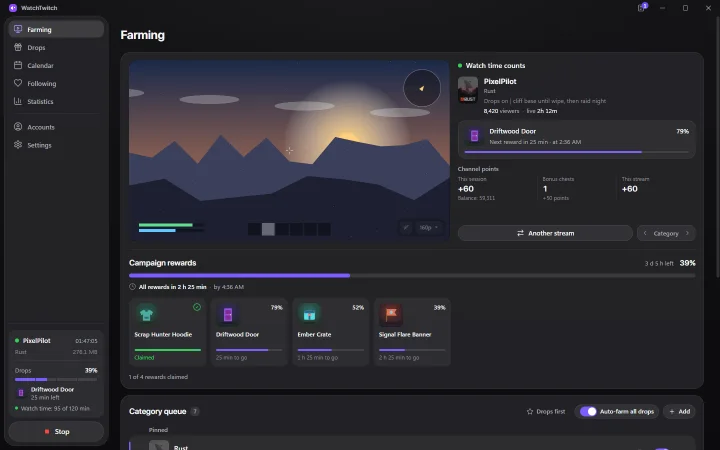Screen dimensions: 720x450
Task: Open the Settings page
Action: pos(56,145)
